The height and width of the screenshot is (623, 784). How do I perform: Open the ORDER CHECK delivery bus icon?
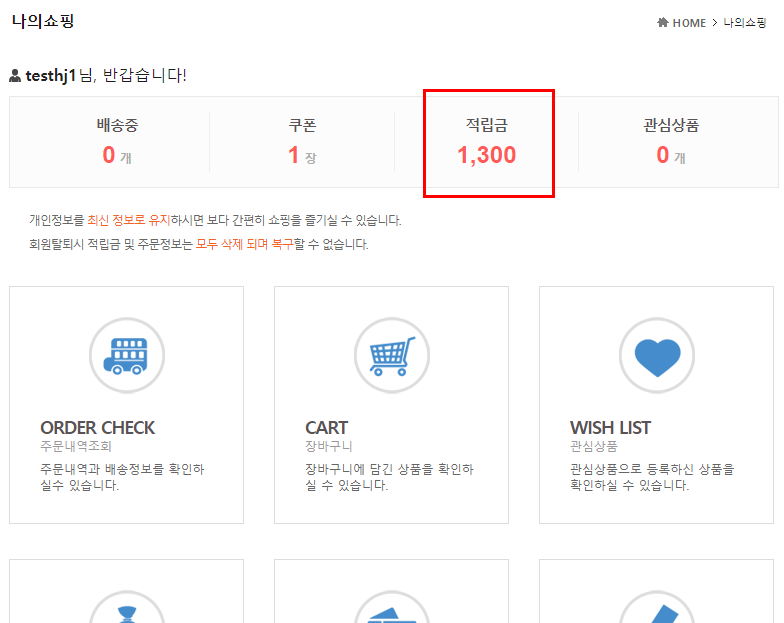coord(126,356)
